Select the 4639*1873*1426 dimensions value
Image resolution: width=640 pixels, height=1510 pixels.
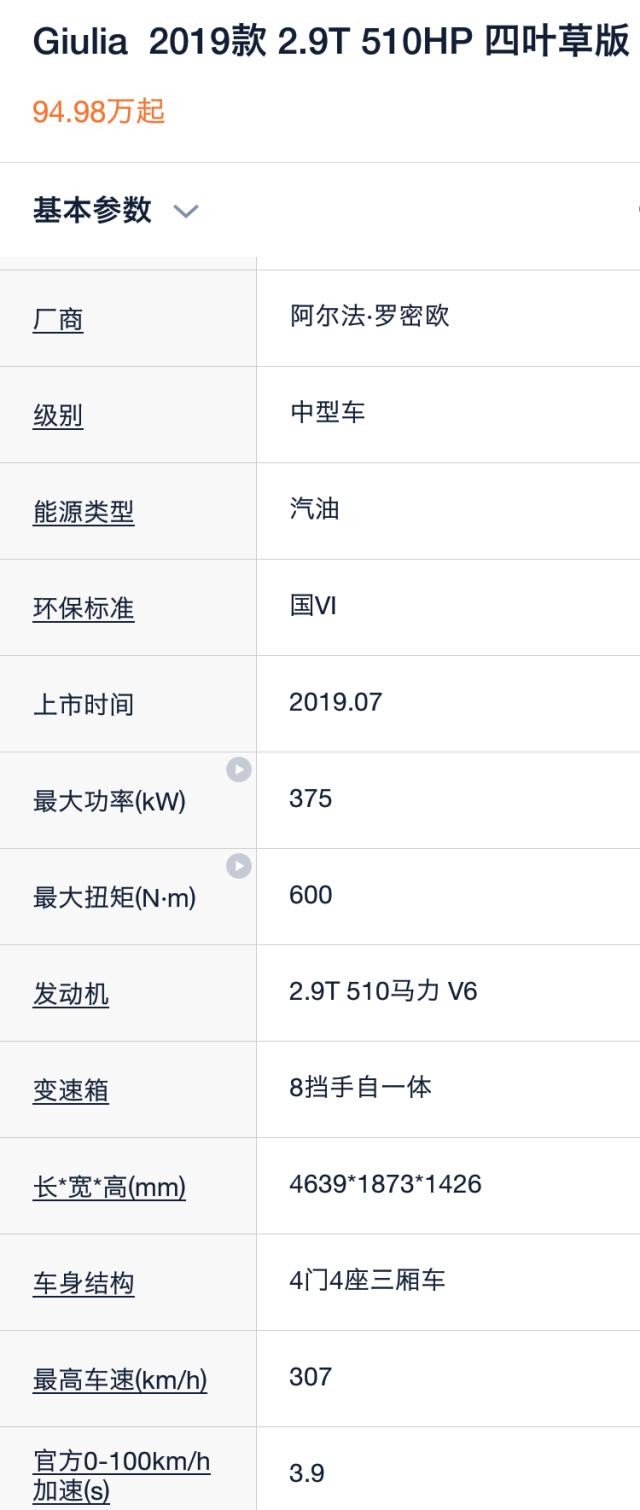pyautogui.click(x=385, y=1184)
